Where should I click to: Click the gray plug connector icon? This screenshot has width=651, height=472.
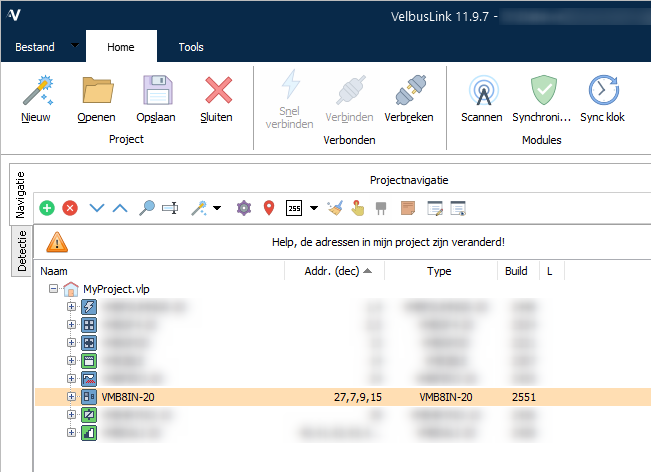point(381,208)
